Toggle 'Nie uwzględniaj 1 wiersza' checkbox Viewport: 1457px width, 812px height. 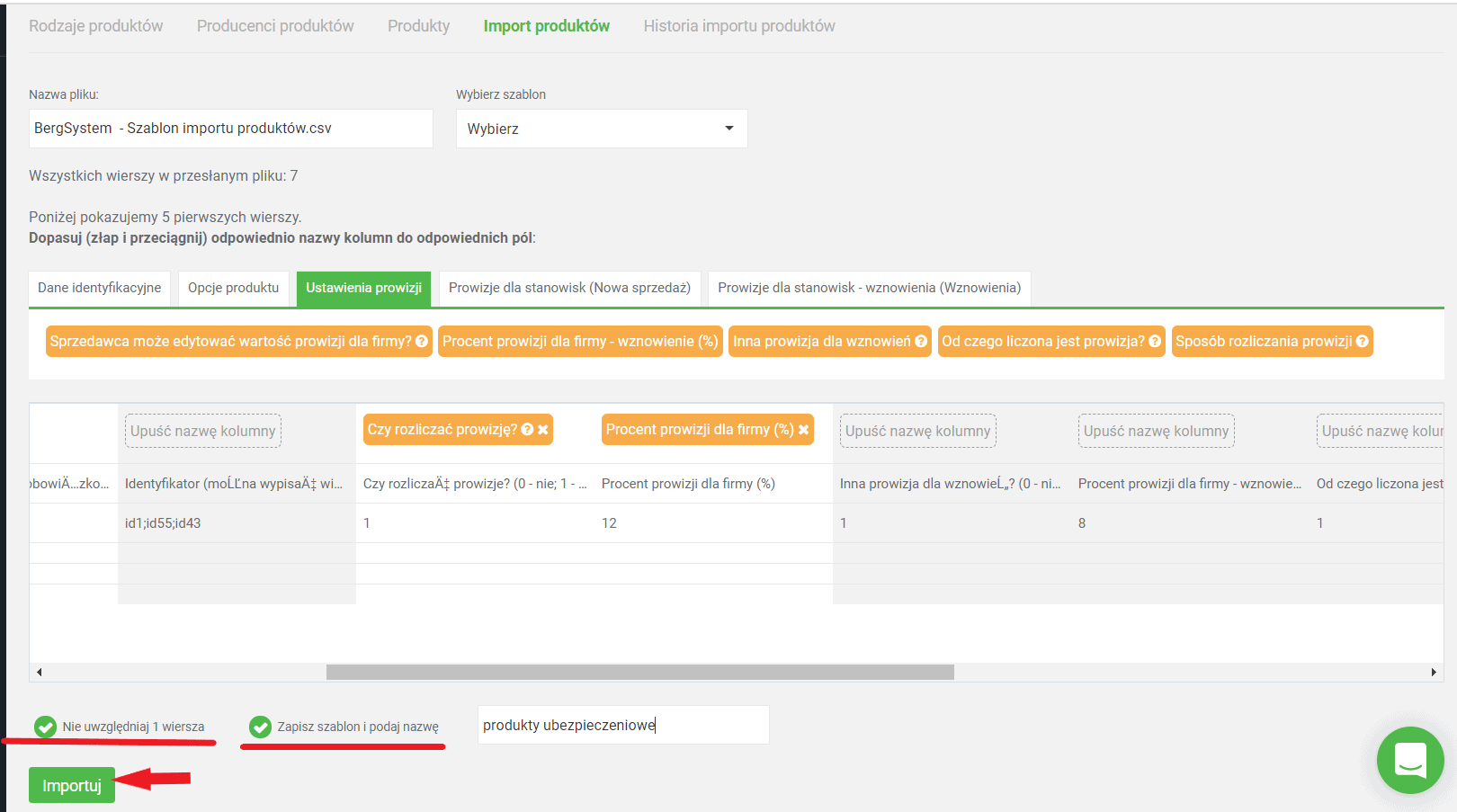tap(45, 727)
